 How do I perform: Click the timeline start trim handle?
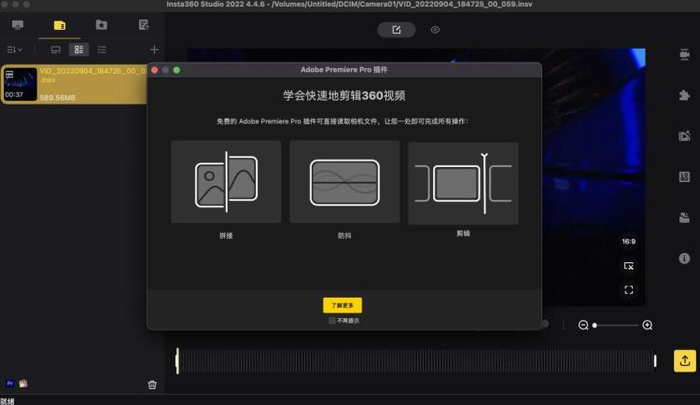(x=177, y=361)
